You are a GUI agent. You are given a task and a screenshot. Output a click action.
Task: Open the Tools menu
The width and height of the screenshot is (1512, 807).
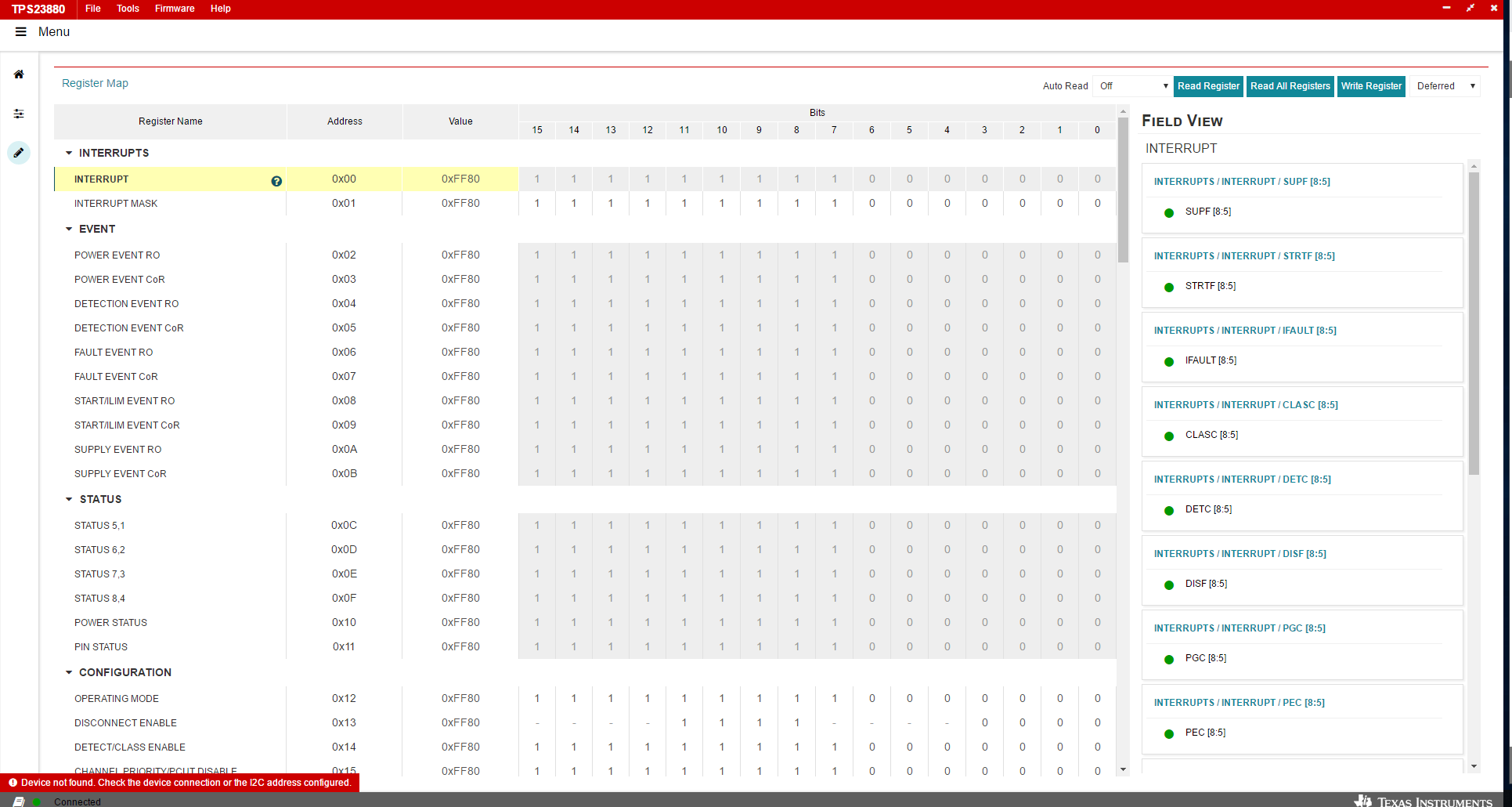(128, 9)
